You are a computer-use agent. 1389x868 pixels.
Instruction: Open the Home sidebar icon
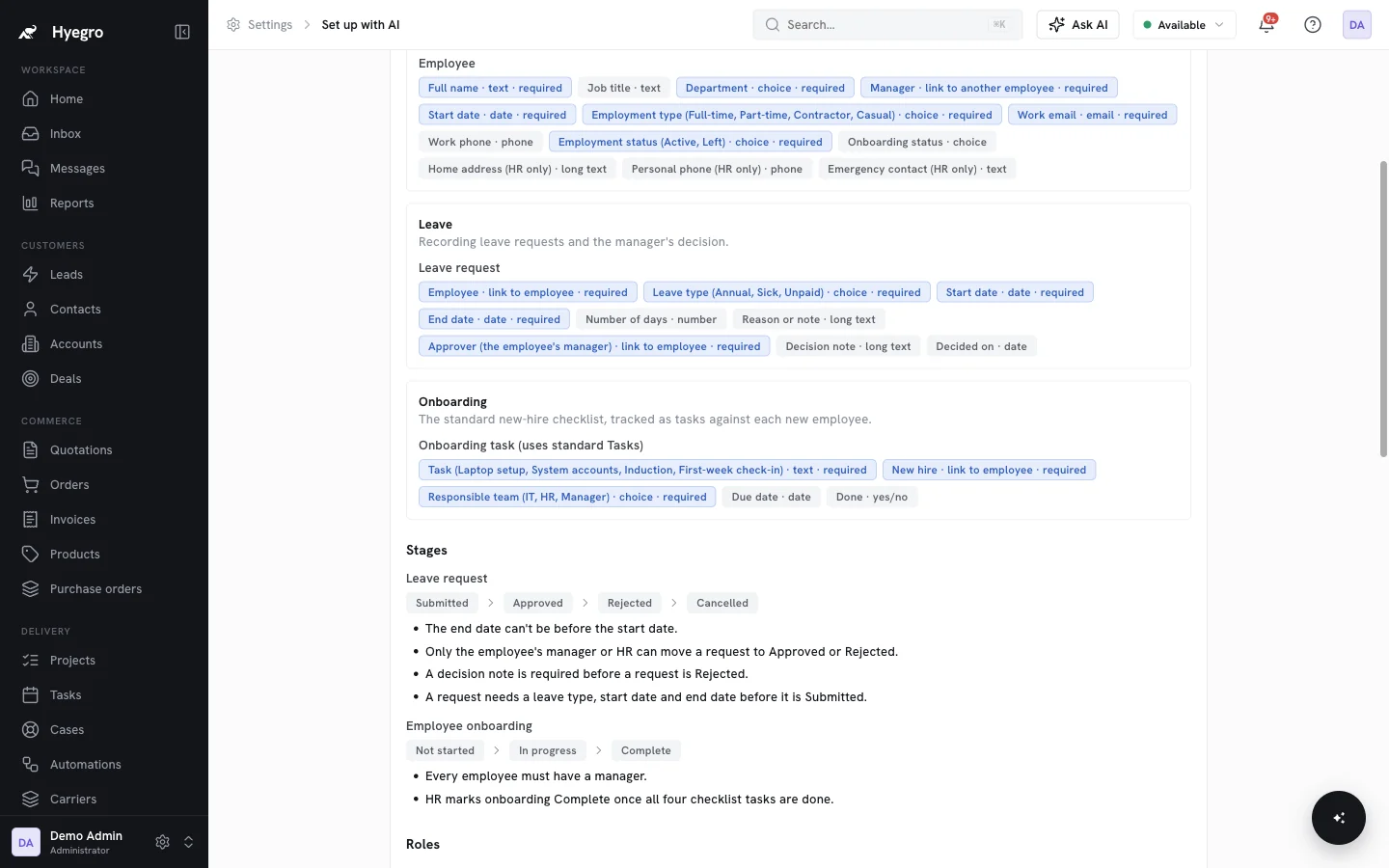pos(31,99)
